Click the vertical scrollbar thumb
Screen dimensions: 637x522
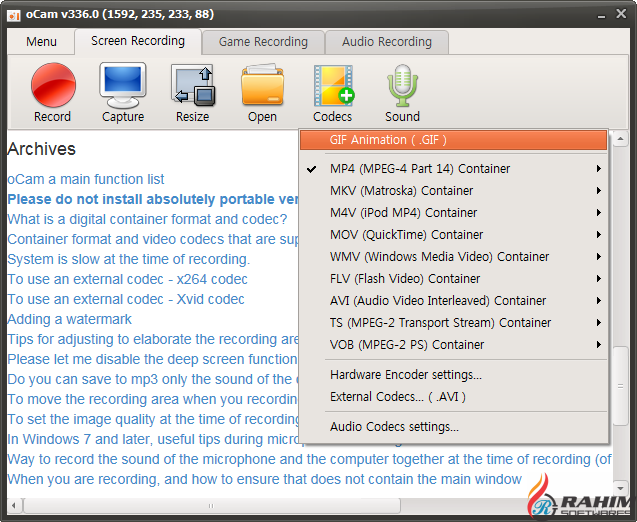620,386
